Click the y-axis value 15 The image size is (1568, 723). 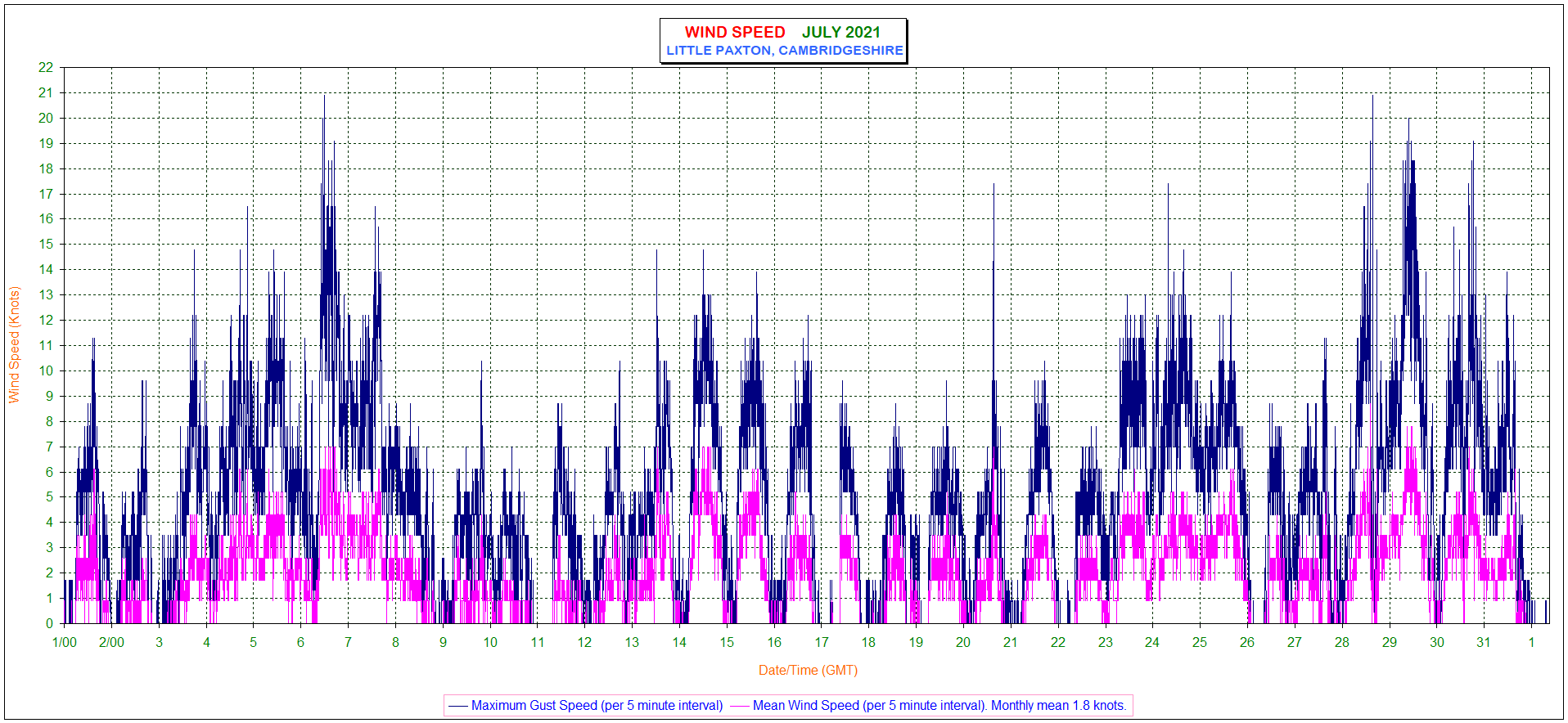[46, 245]
